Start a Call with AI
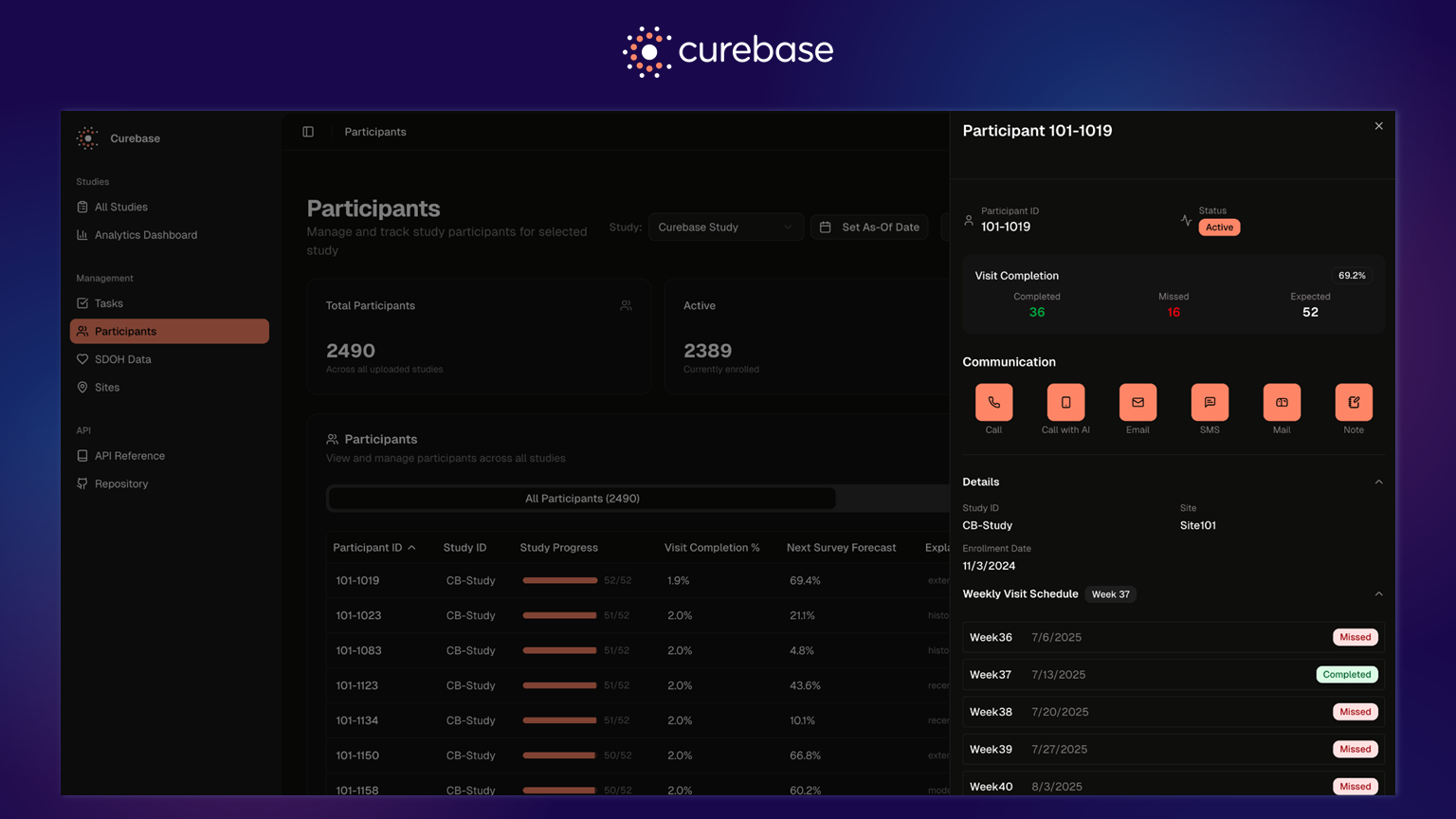1456x819 pixels. (x=1065, y=403)
